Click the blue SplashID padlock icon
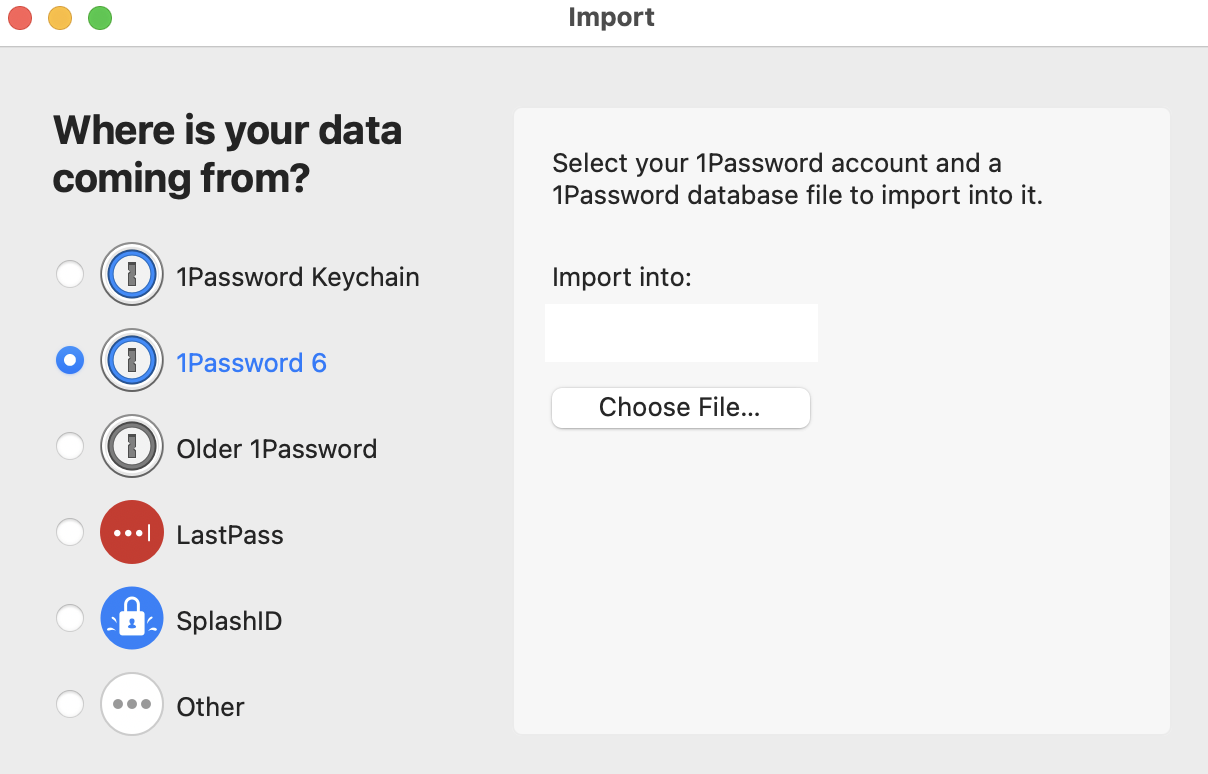The image size is (1208, 774). pyautogui.click(x=131, y=618)
